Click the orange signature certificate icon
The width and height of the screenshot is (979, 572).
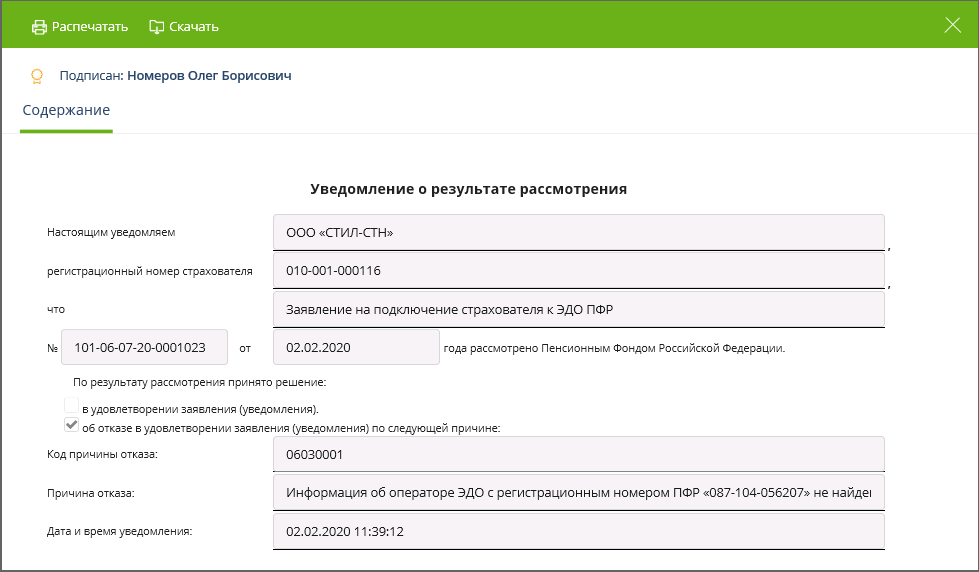pyautogui.click(x=37, y=76)
